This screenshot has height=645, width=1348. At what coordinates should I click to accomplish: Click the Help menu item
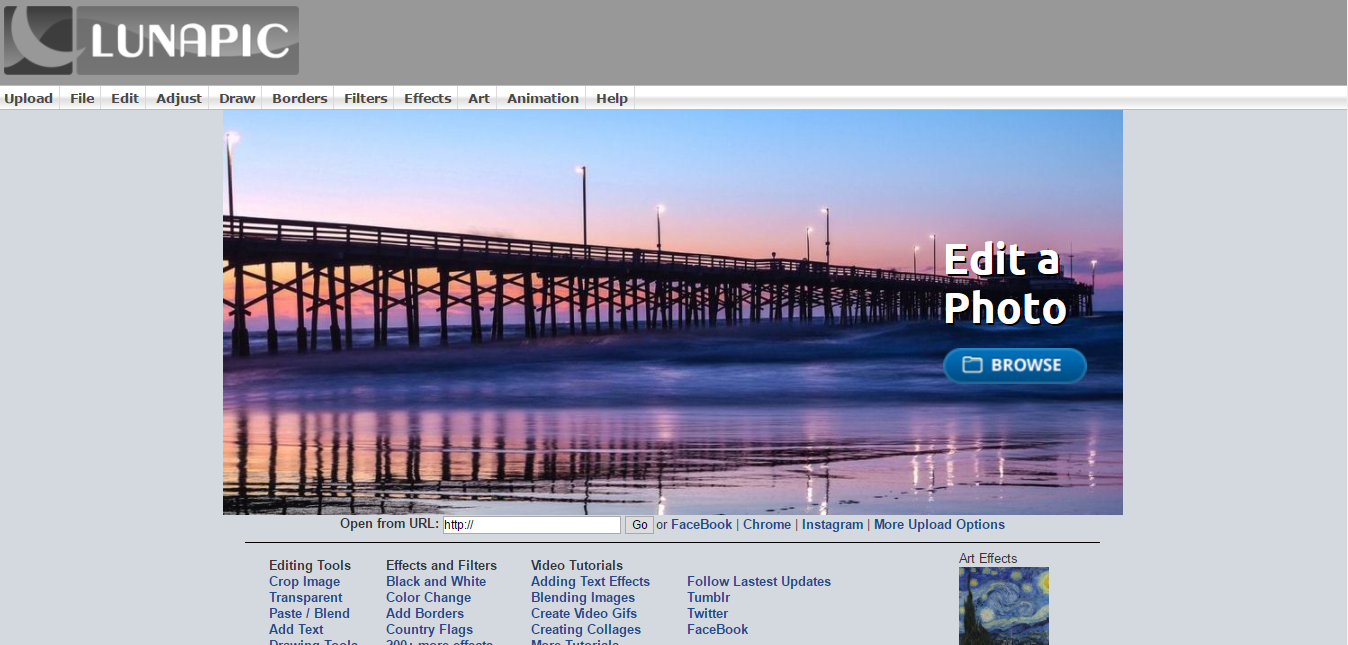[x=611, y=98]
